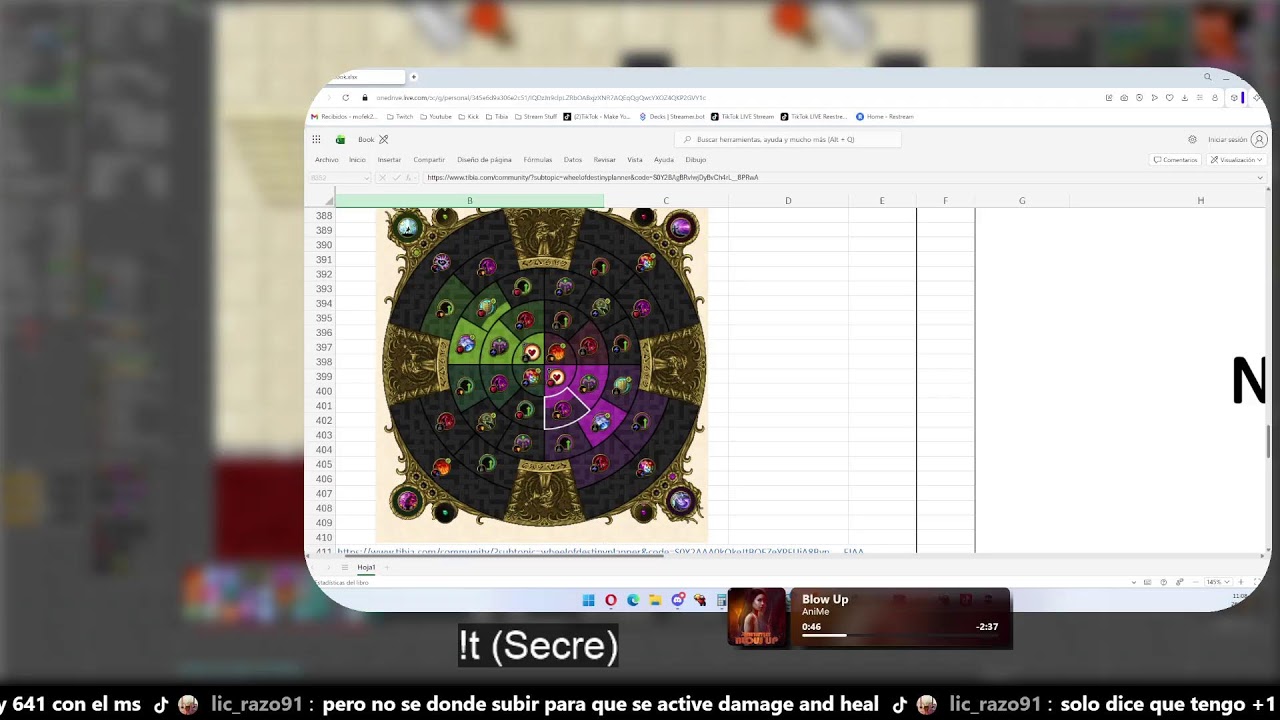Open the Revisar tab
The width and height of the screenshot is (1280, 720).
click(604, 160)
